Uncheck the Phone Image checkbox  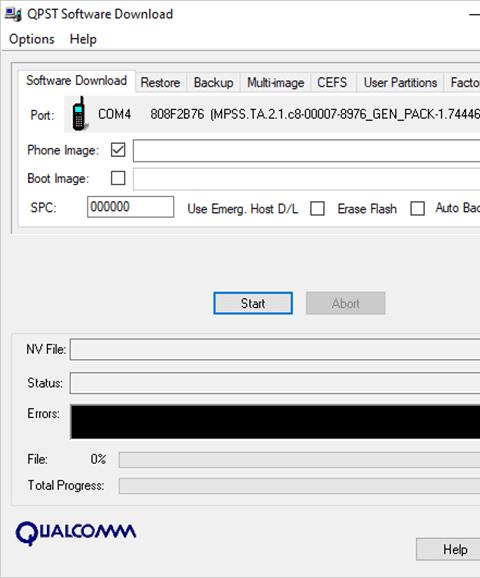pyautogui.click(x=118, y=150)
